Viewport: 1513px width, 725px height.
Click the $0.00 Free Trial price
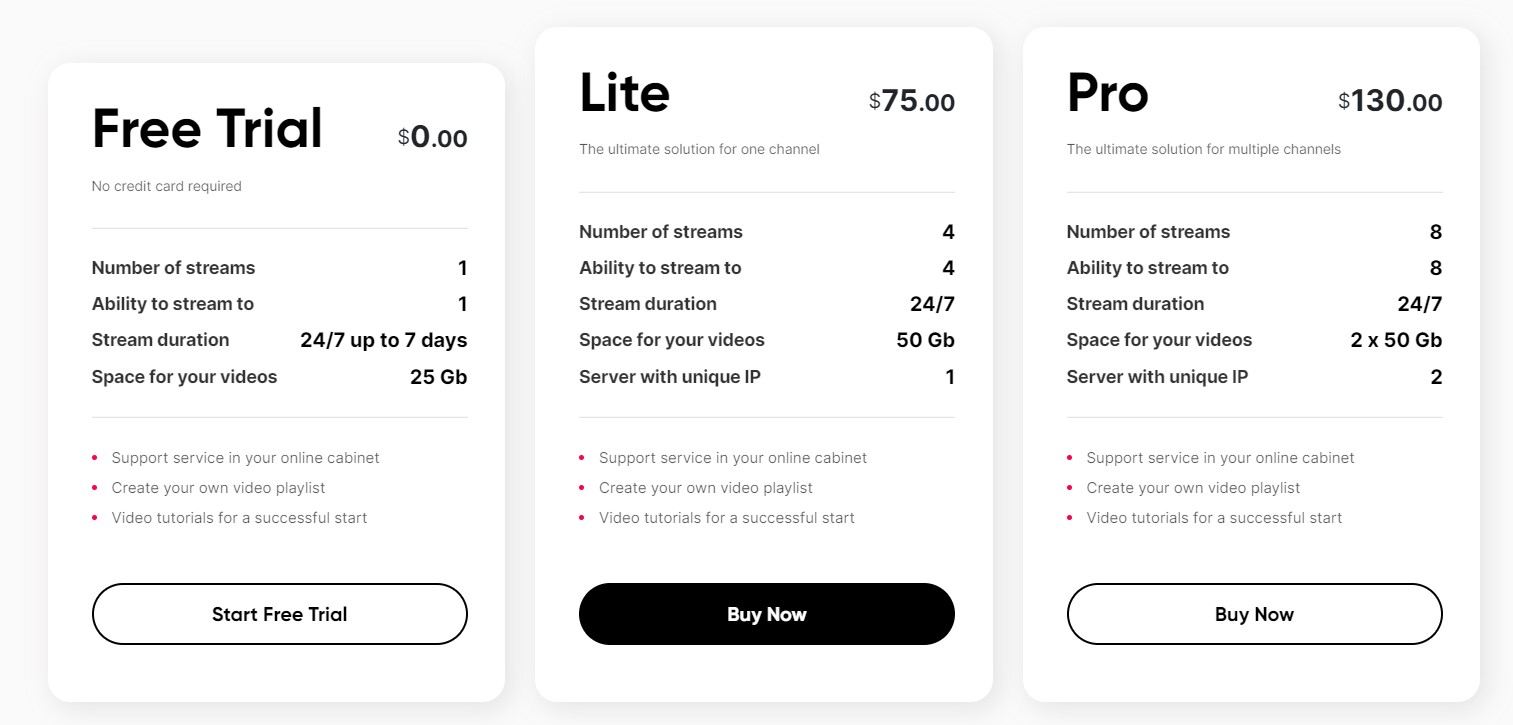[432, 138]
